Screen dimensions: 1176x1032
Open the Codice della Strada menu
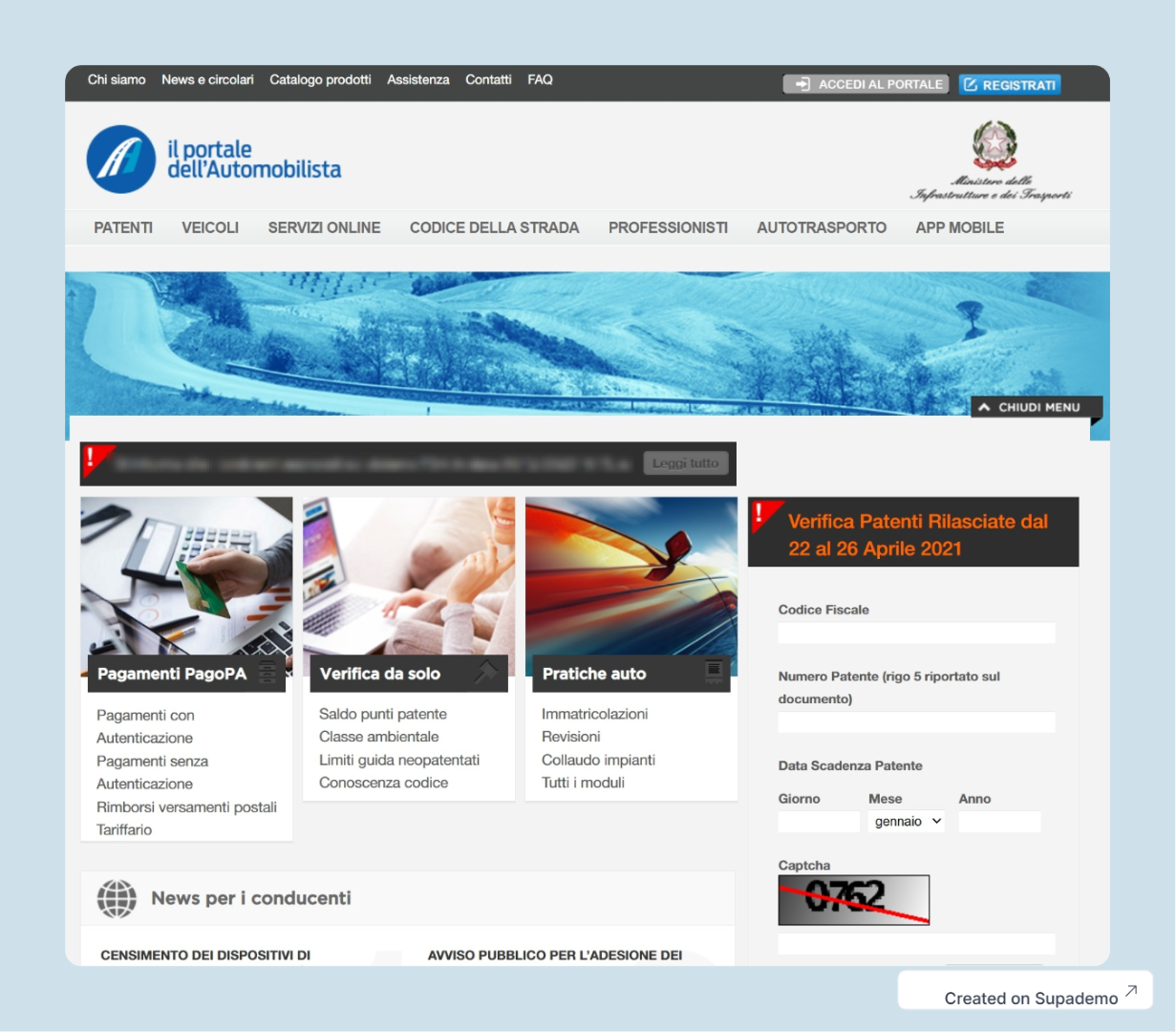[x=494, y=227]
